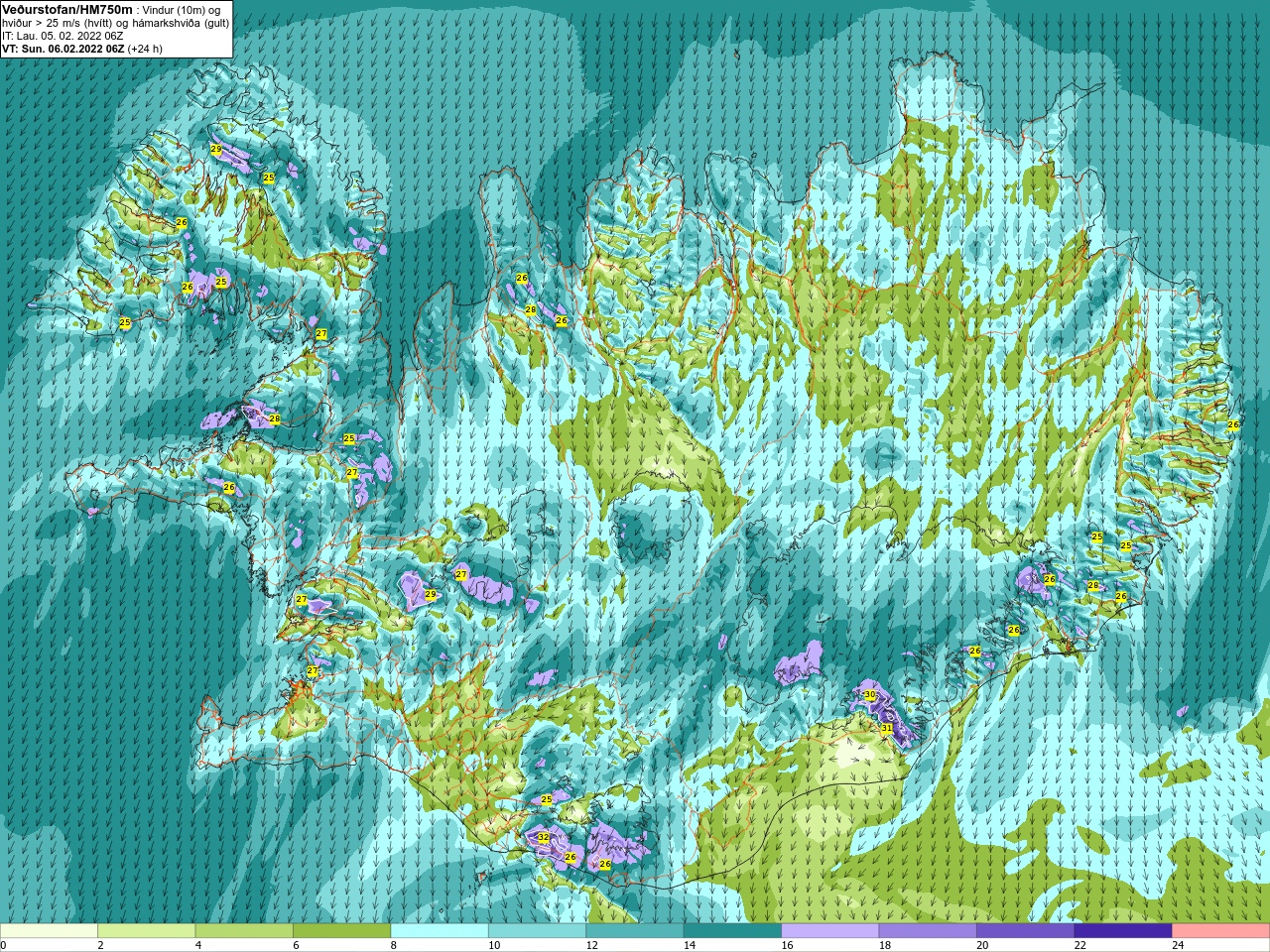Click the legend tick label 8
Viewport: 1270px width, 952px height.
click(394, 945)
